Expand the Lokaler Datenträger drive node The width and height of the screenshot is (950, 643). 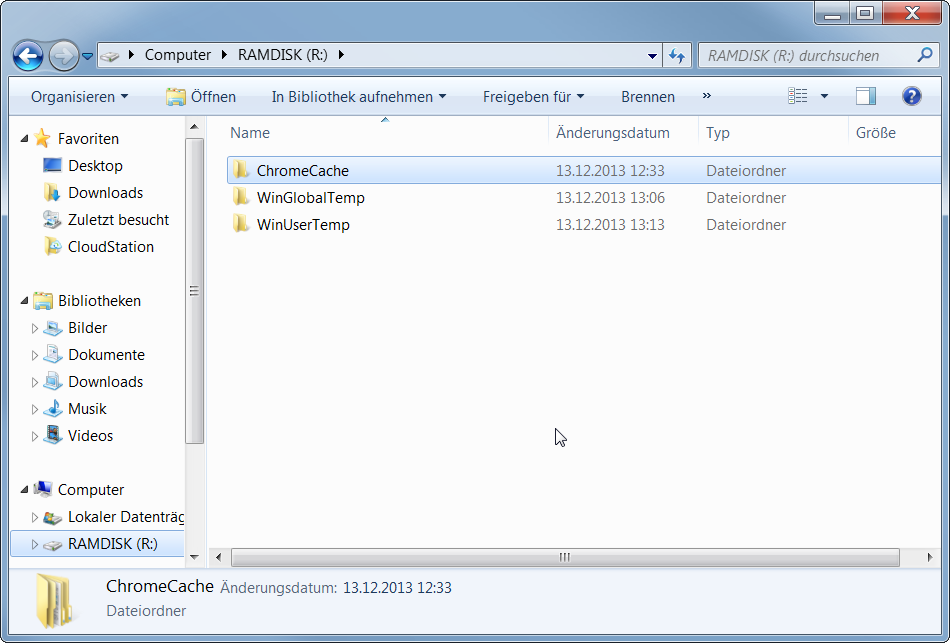pyautogui.click(x=35, y=517)
